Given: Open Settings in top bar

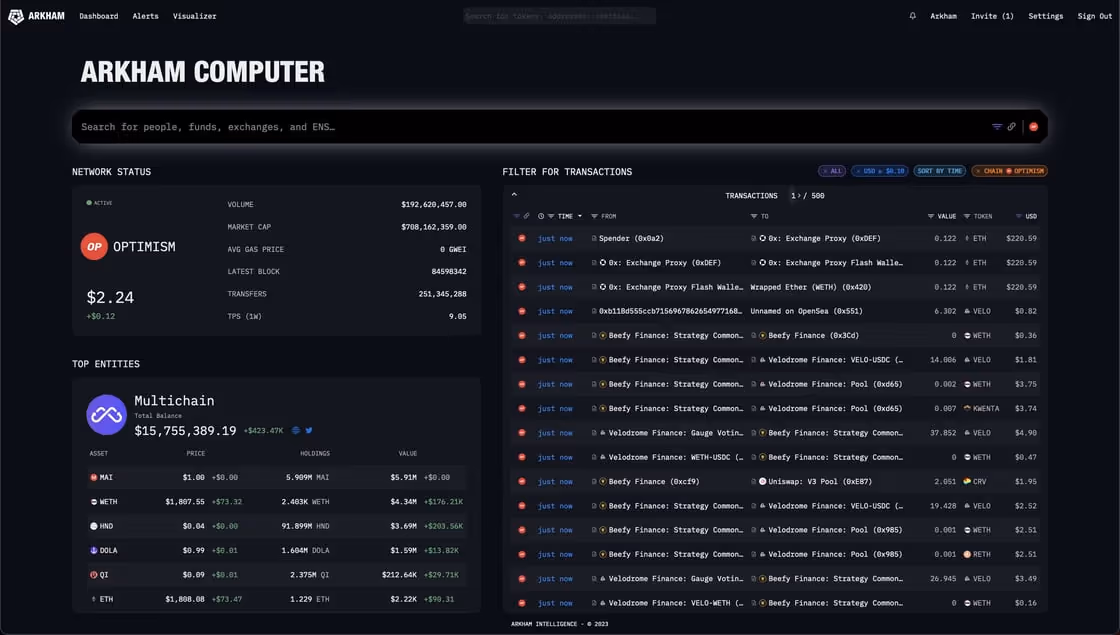Looking at the screenshot, I should [1046, 16].
